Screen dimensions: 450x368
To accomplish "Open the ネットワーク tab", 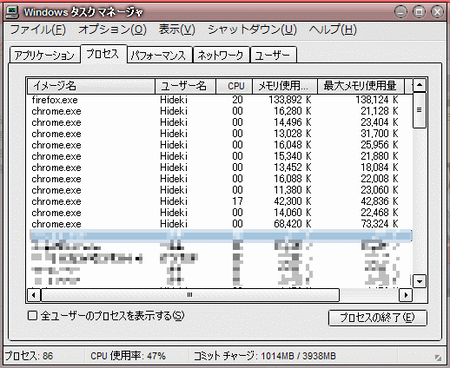I will 221,55.
